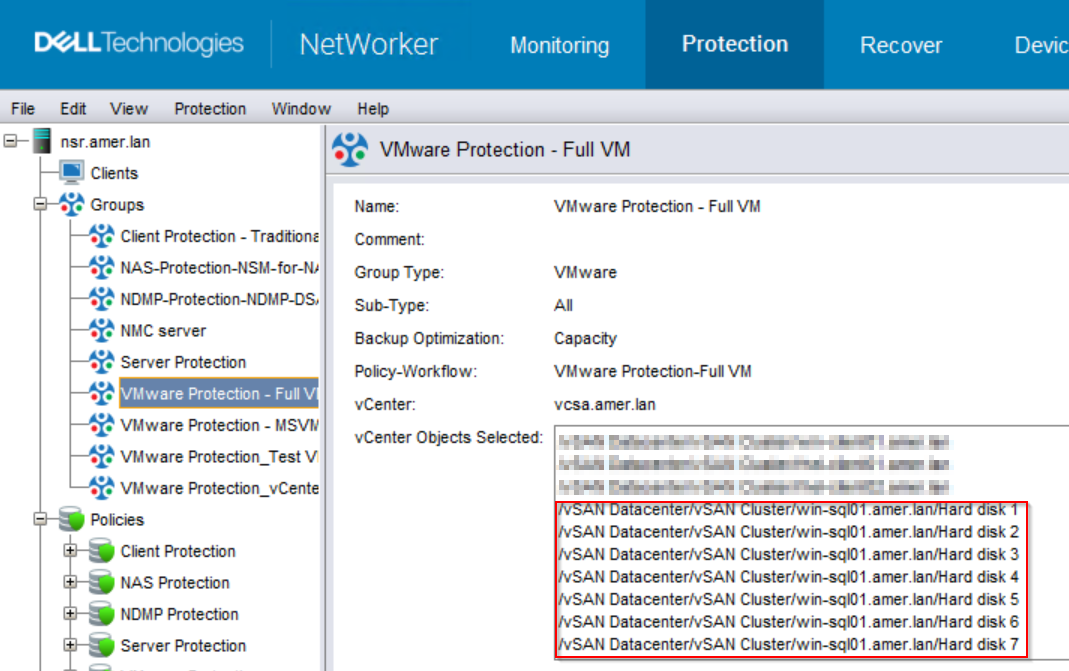Select the Clients tree item

(x=114, y=173)
